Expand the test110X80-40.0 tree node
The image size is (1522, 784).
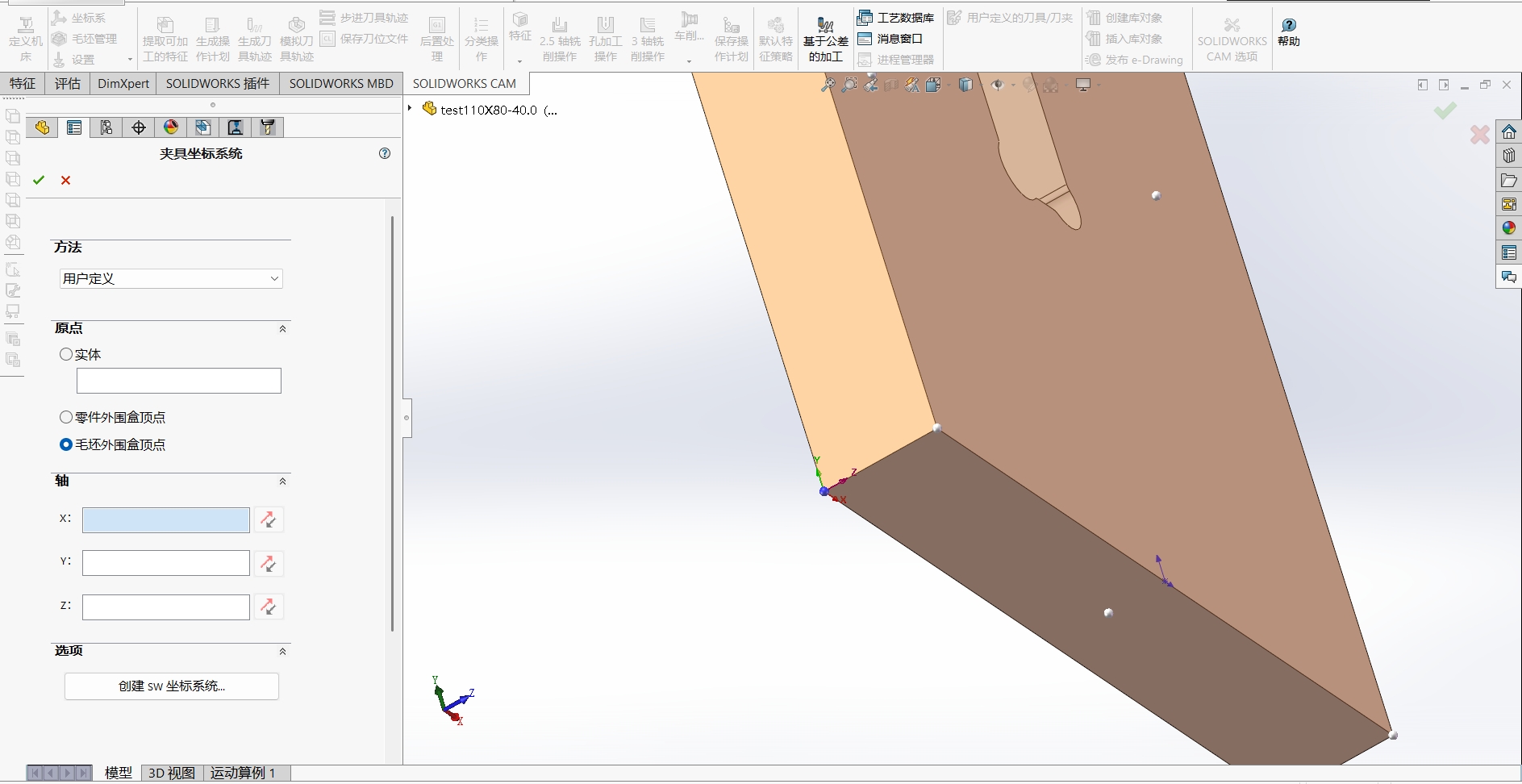click(x=410, y=108)
